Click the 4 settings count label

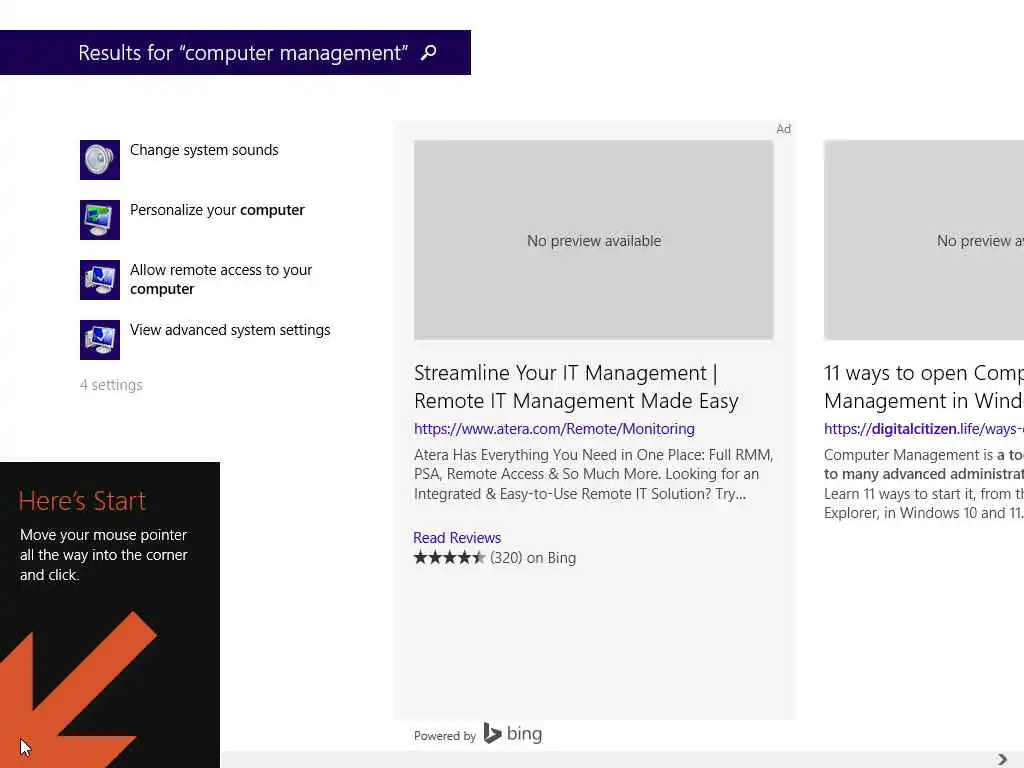[111, 385]
